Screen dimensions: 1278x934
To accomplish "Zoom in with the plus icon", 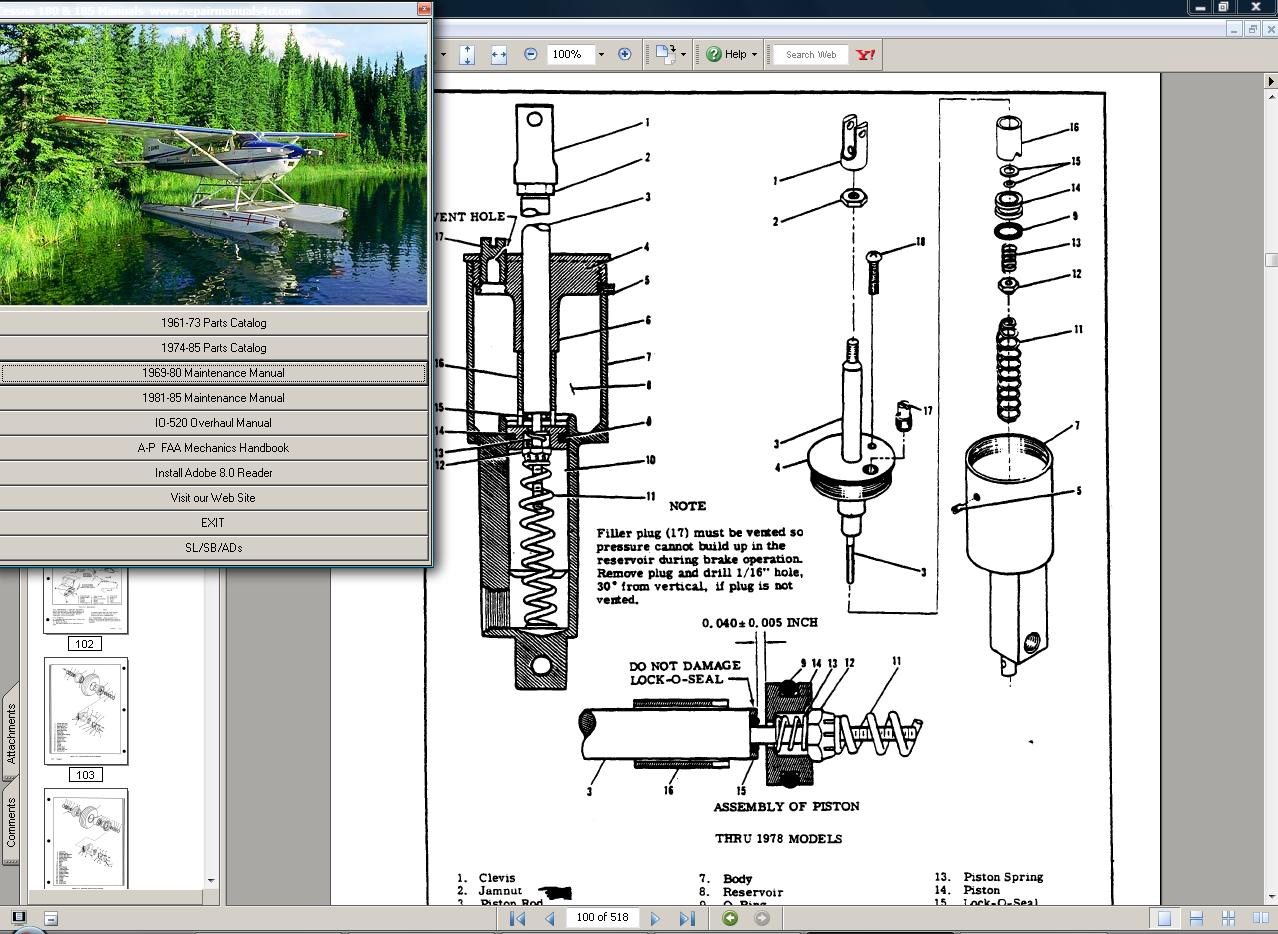I will (x=625, y=55).
